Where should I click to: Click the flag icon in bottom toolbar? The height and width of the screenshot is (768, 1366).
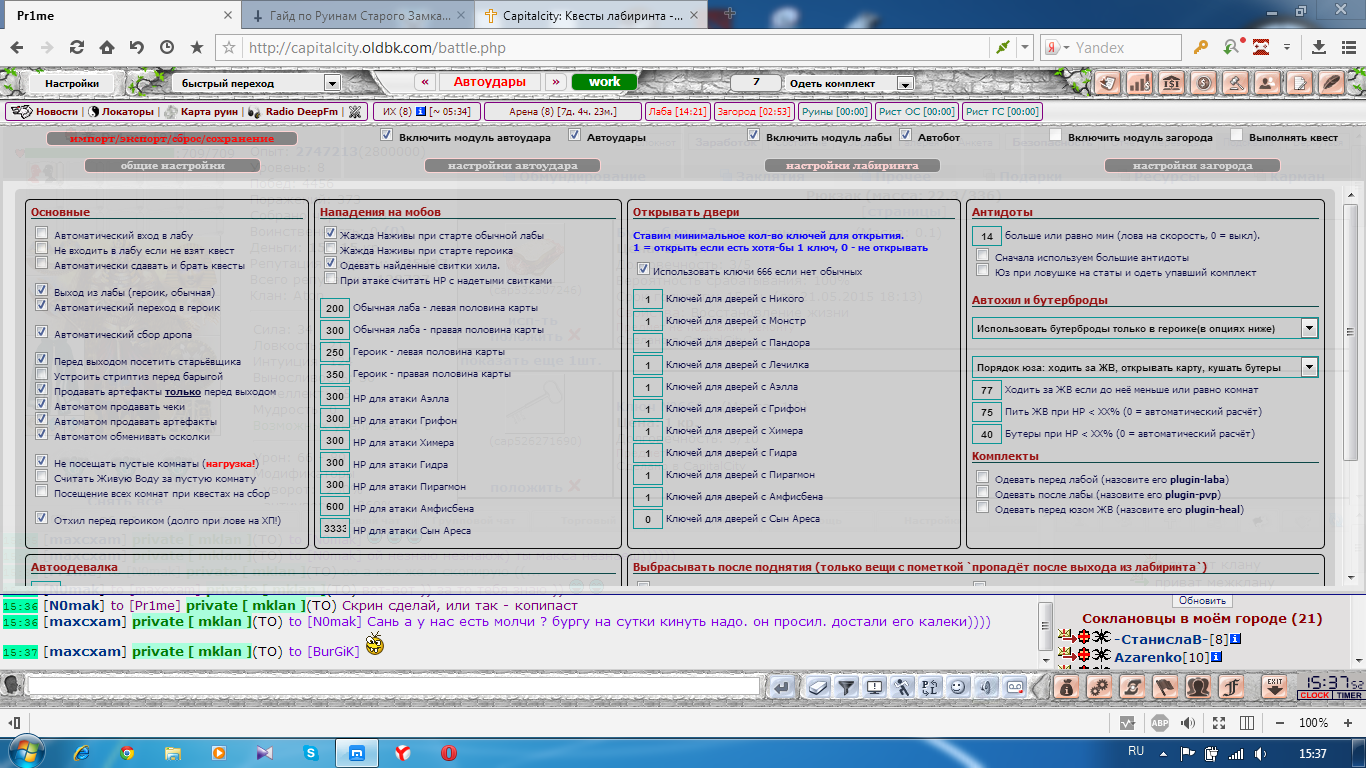[1166, 687]
